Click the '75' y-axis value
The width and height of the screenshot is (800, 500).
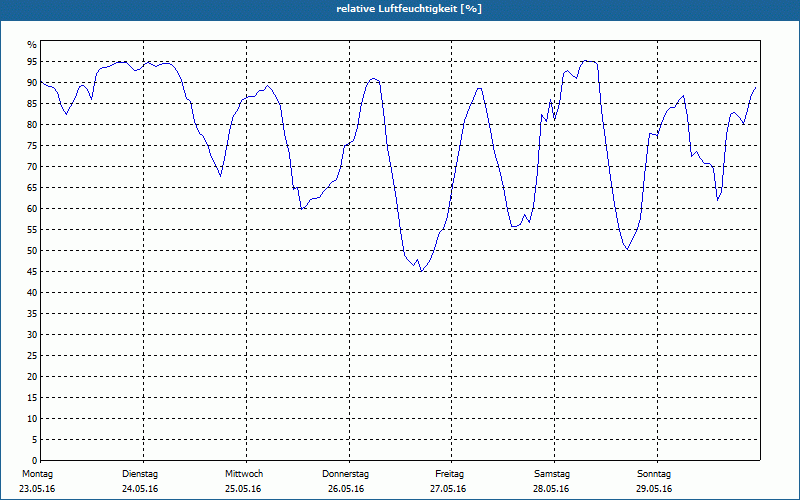click(x=32, y=145)
